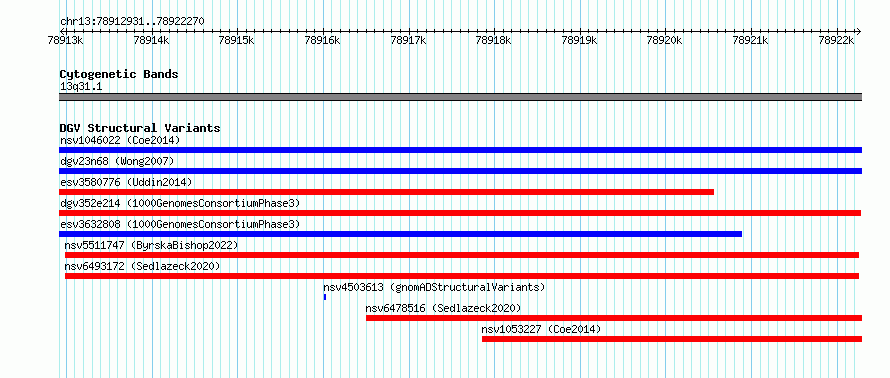Screen dimensions: 890x378
Task: Select the esv3632808 blue variant bar
Action: click(x=400, y=234)
